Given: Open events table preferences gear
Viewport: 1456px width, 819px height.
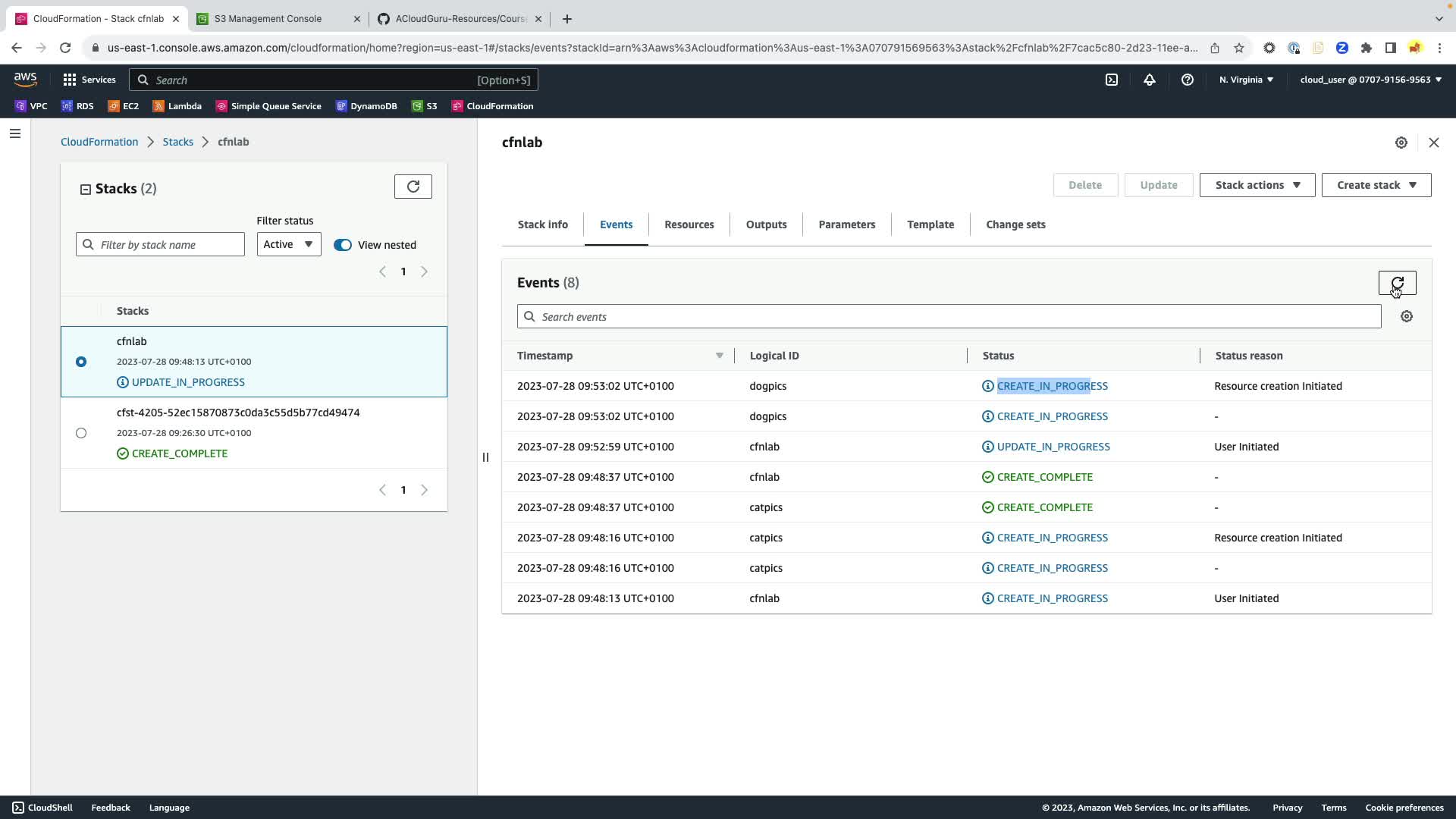Looking at the screenshot, I should click(1407, 316).
